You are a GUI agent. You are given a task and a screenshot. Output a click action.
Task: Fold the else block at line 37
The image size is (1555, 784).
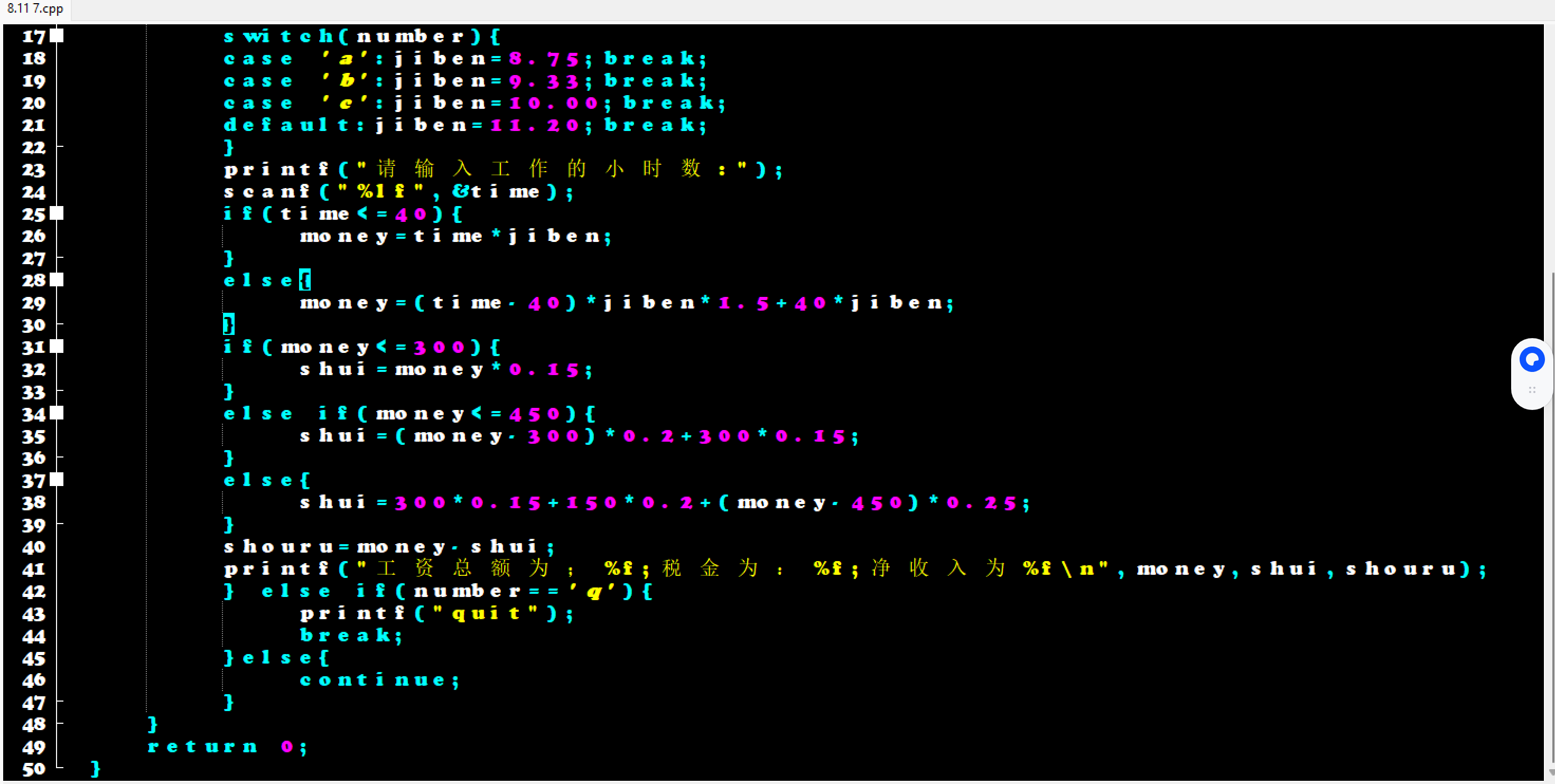point(57,480)
